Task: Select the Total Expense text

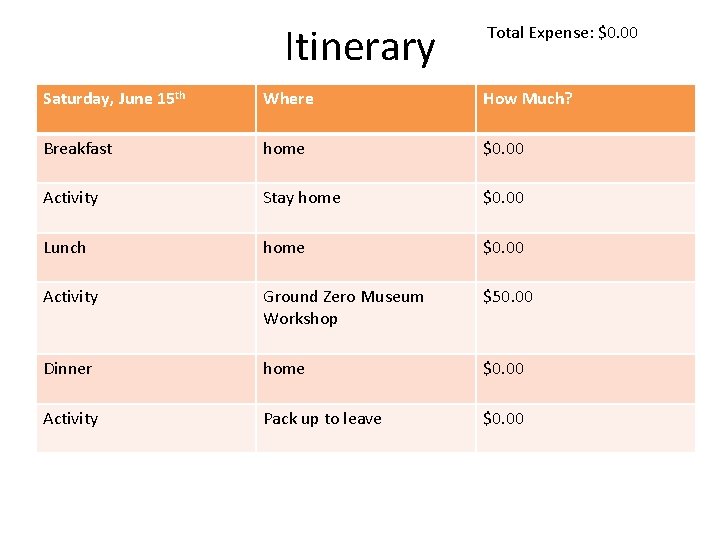Action: pyautogui.click(x=561, y=33)
